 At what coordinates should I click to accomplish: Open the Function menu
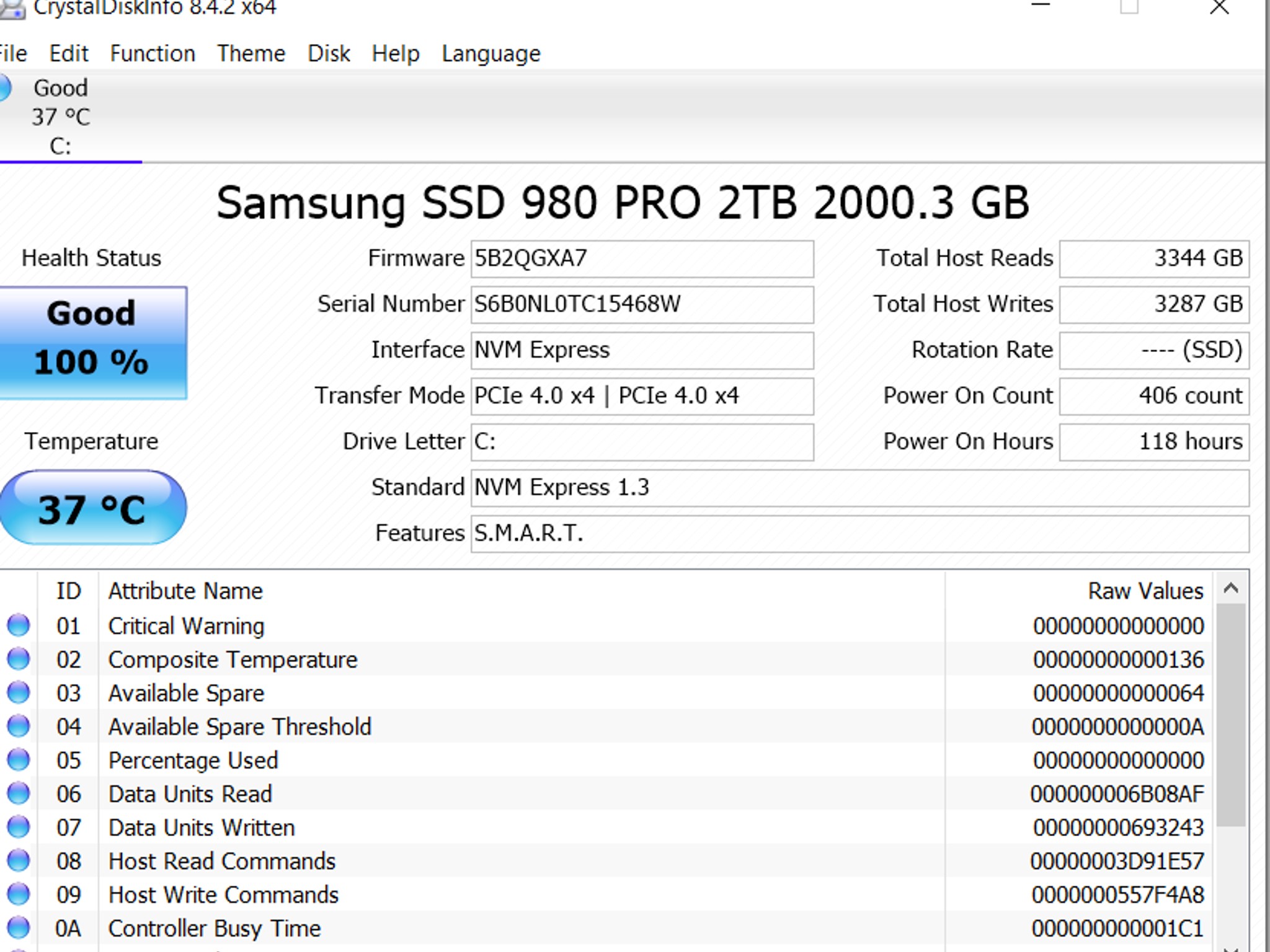pyautogui.click(x=153, y=54)
